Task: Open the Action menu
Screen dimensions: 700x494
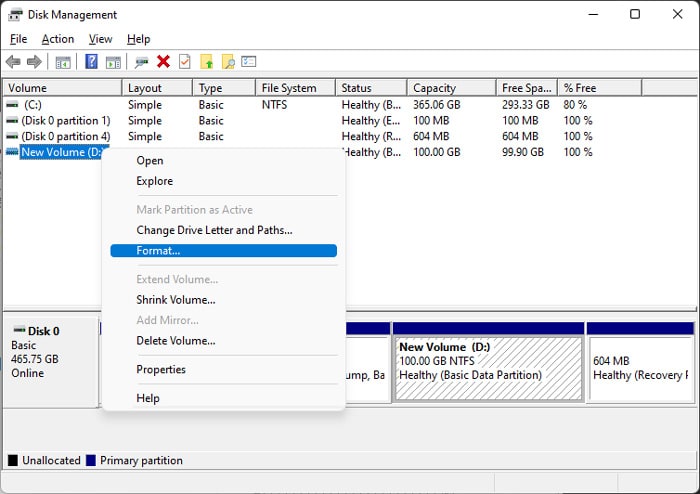Action: [x=58, y=39]
